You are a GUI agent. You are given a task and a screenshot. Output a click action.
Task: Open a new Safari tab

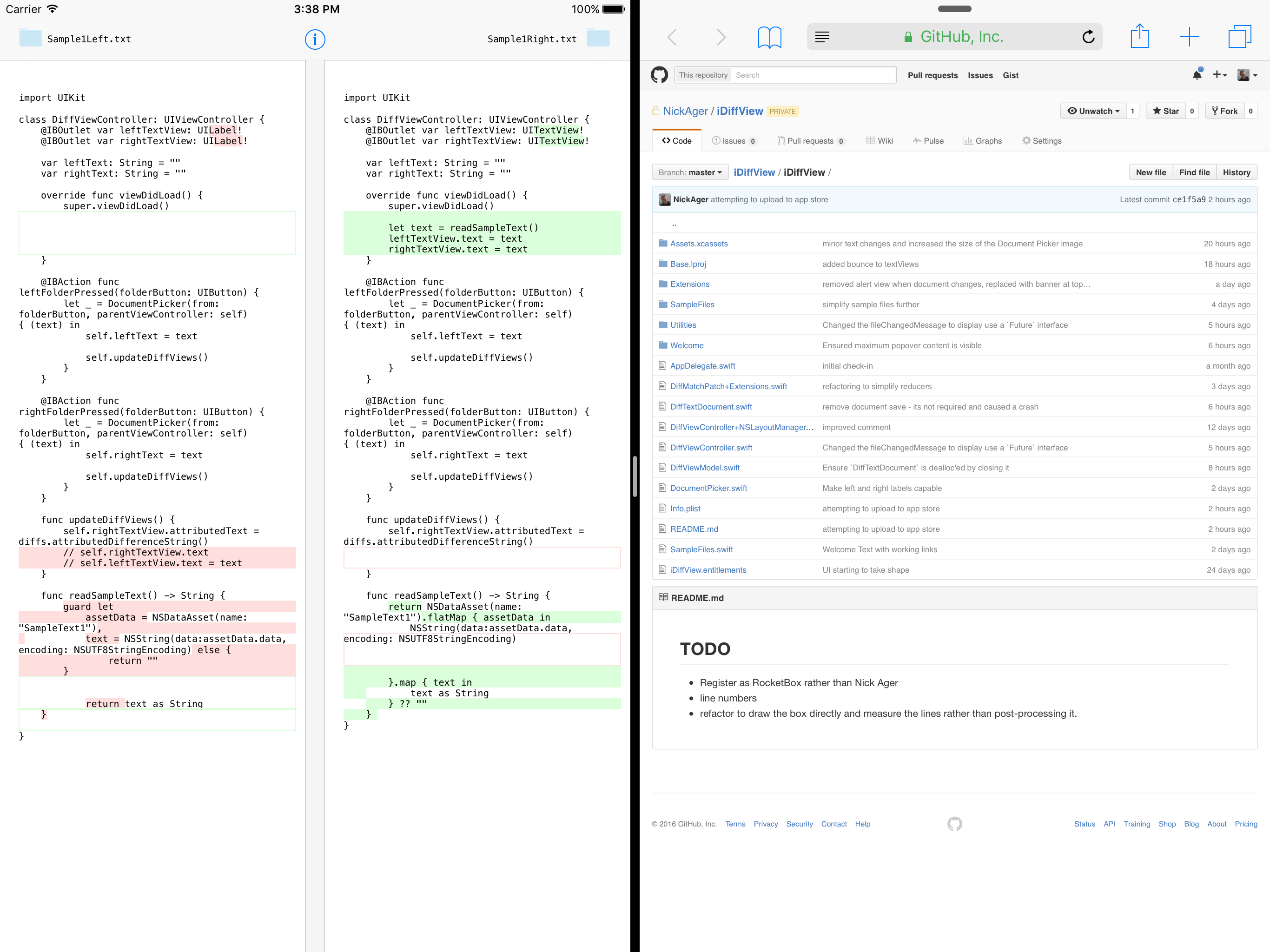pos(1190,37)
